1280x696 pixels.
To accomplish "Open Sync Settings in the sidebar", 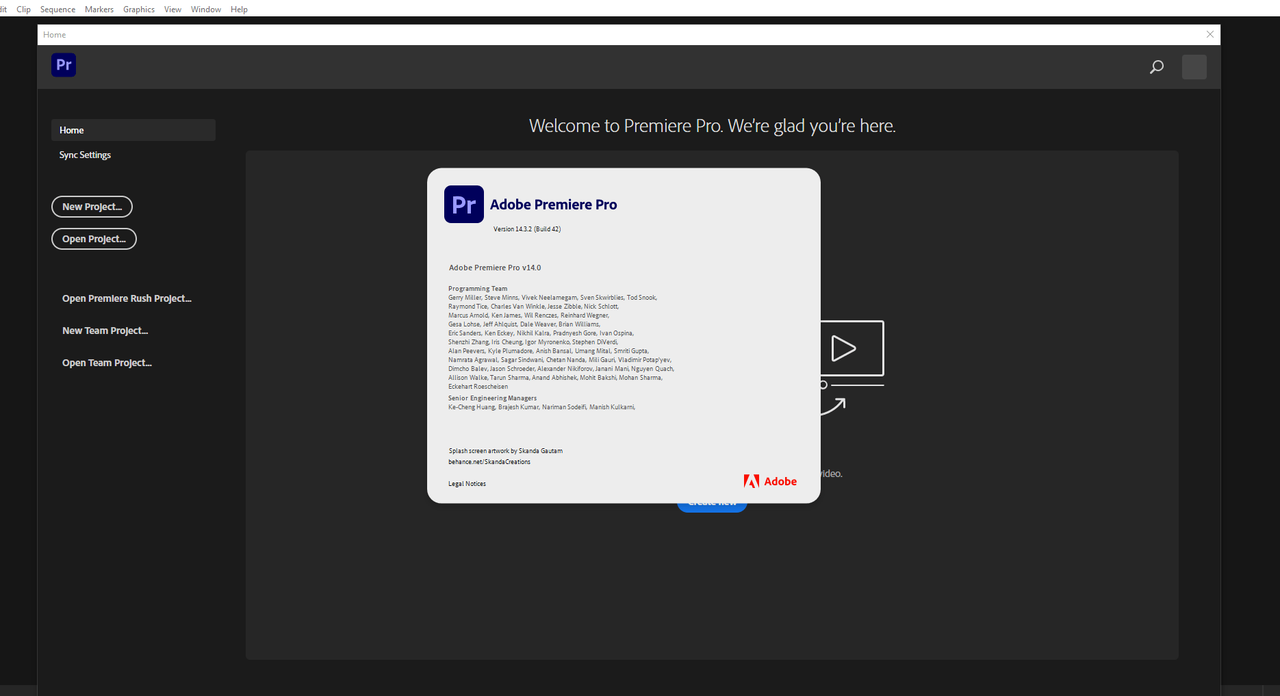I will pos(85,155).
